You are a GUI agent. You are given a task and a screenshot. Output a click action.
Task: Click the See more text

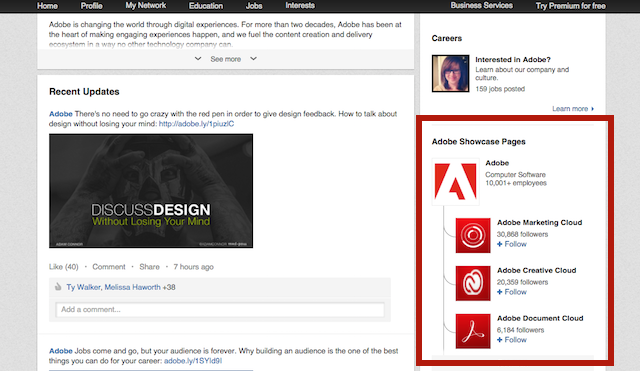pos(226,59)
